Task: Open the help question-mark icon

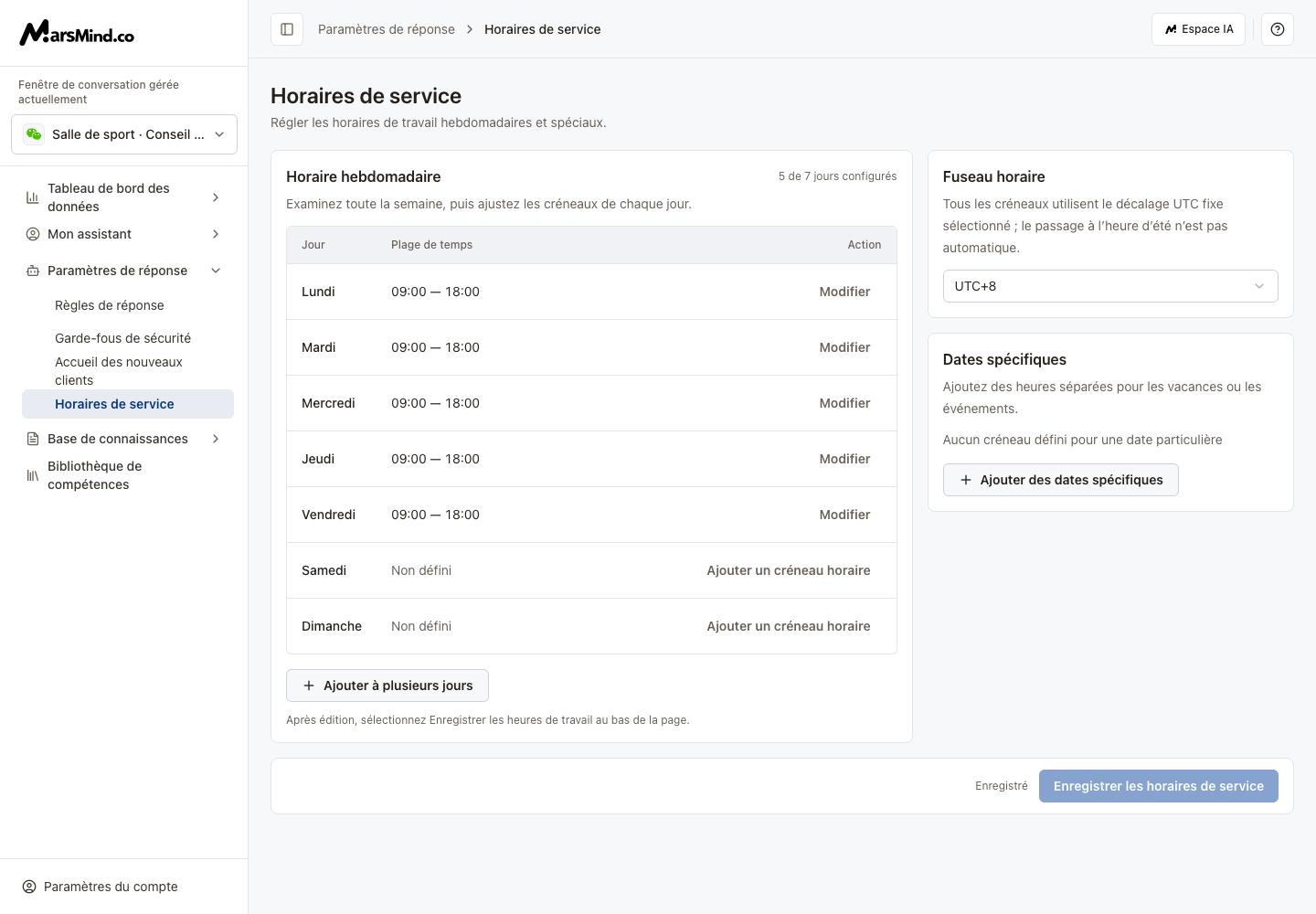Action: [x=1278, y=29]
